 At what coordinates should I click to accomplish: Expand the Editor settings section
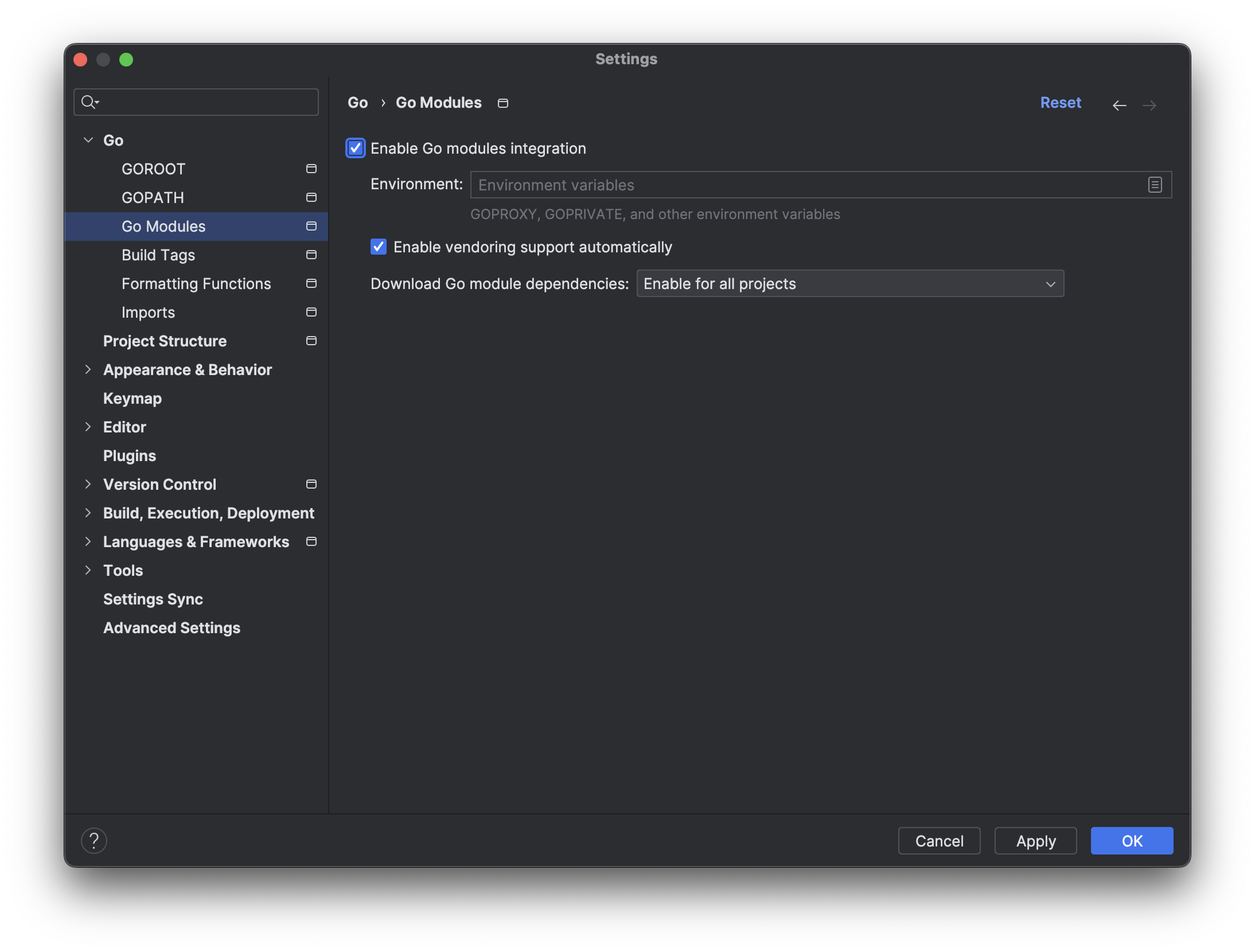pos(88,427)
